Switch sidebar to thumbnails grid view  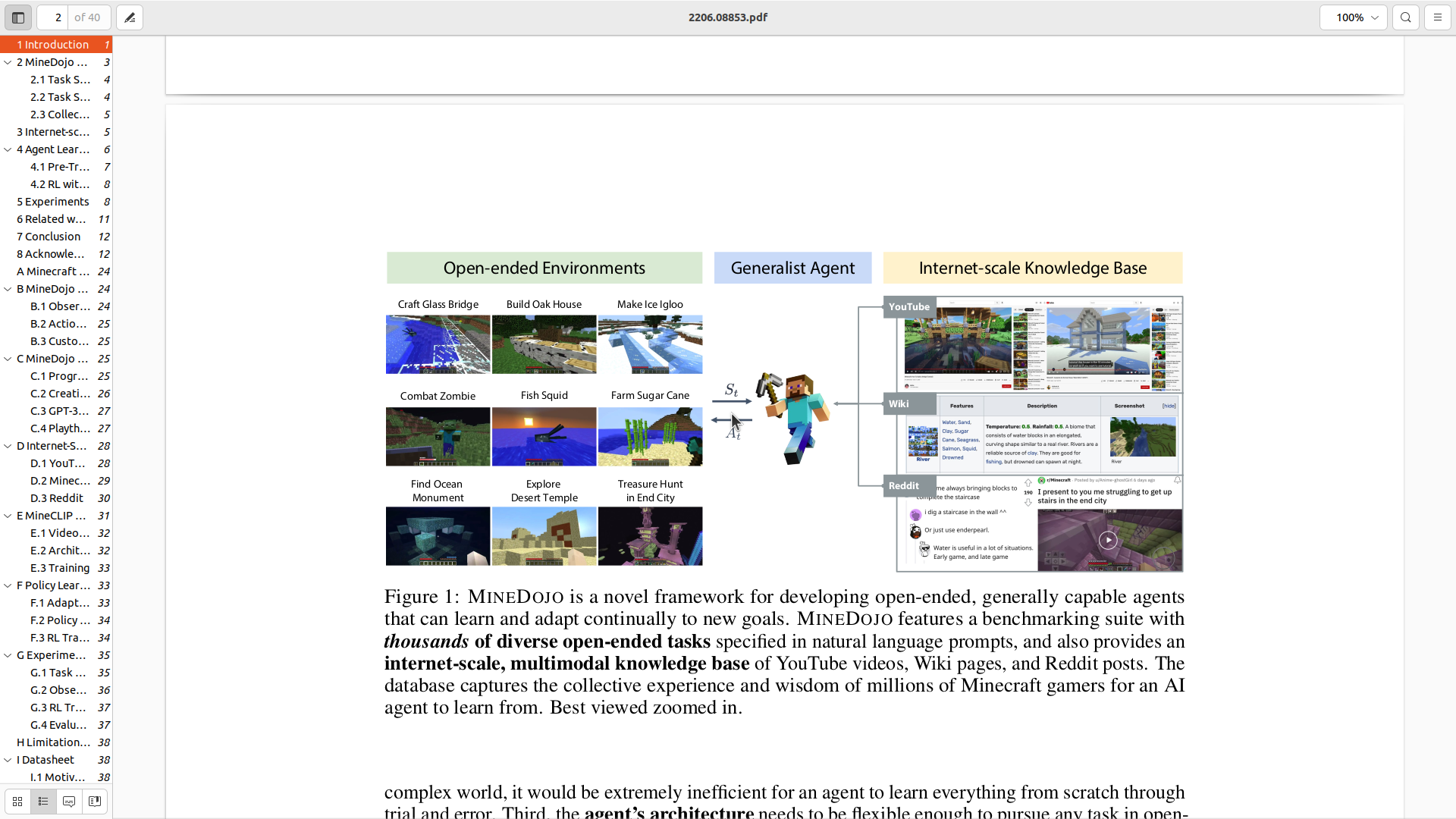pyautogui.click(x=17, y=802)
